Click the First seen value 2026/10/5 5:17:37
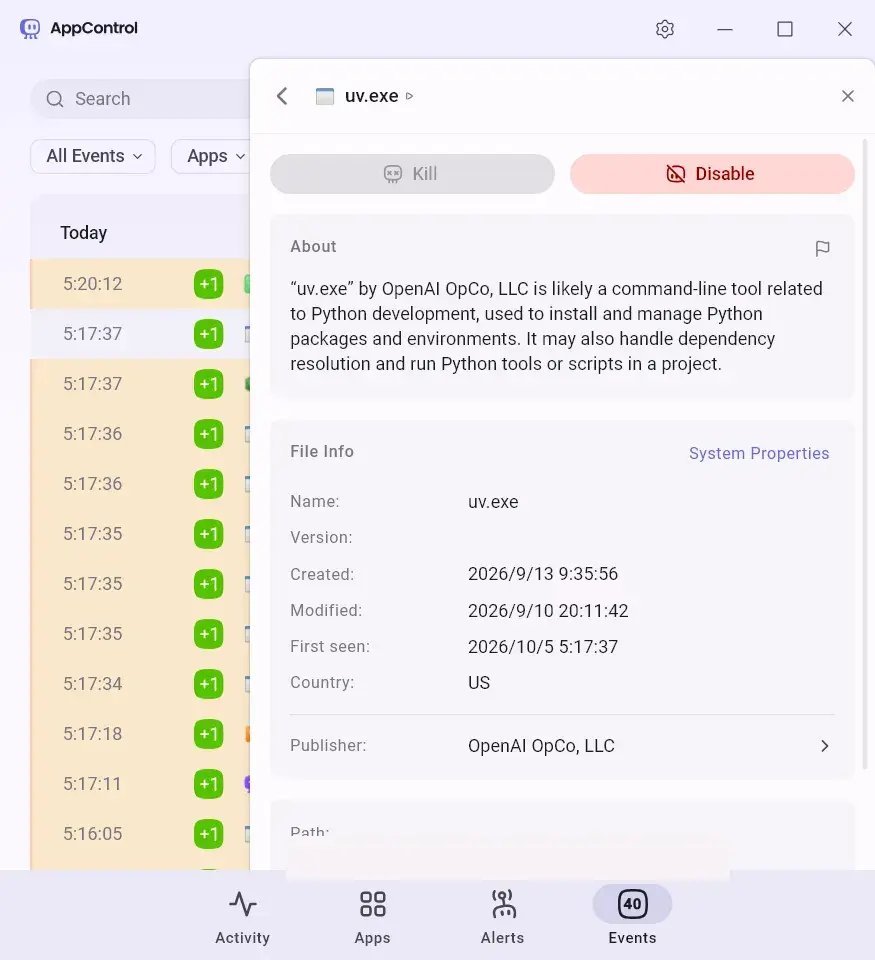This screenshot has height=960, width=875. coord(543,647)
